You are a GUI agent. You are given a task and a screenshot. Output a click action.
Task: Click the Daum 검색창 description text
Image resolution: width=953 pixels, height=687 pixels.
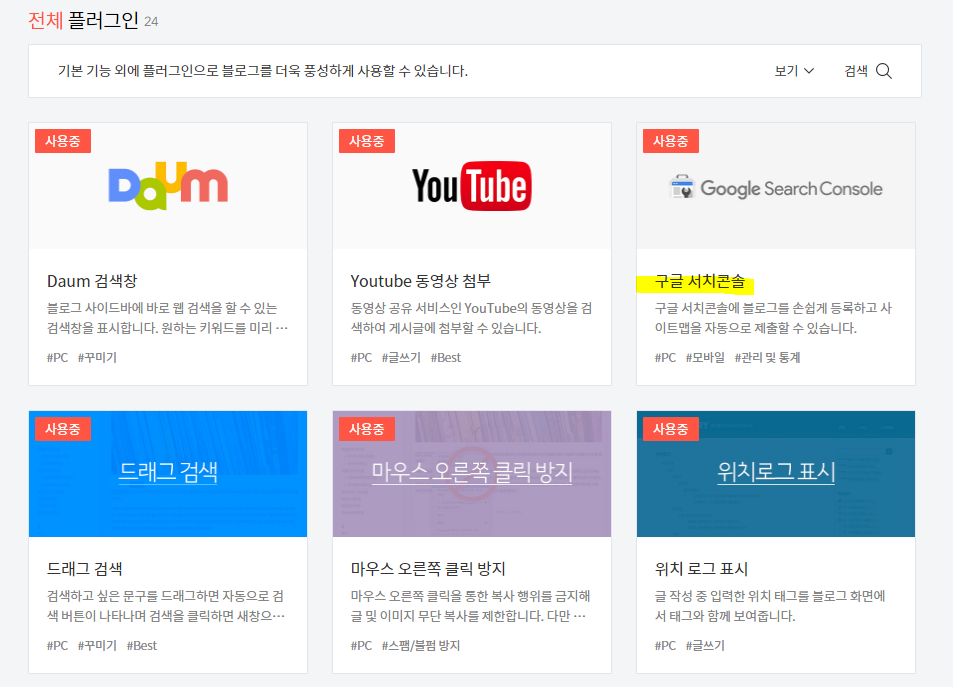tap(167, 318)
